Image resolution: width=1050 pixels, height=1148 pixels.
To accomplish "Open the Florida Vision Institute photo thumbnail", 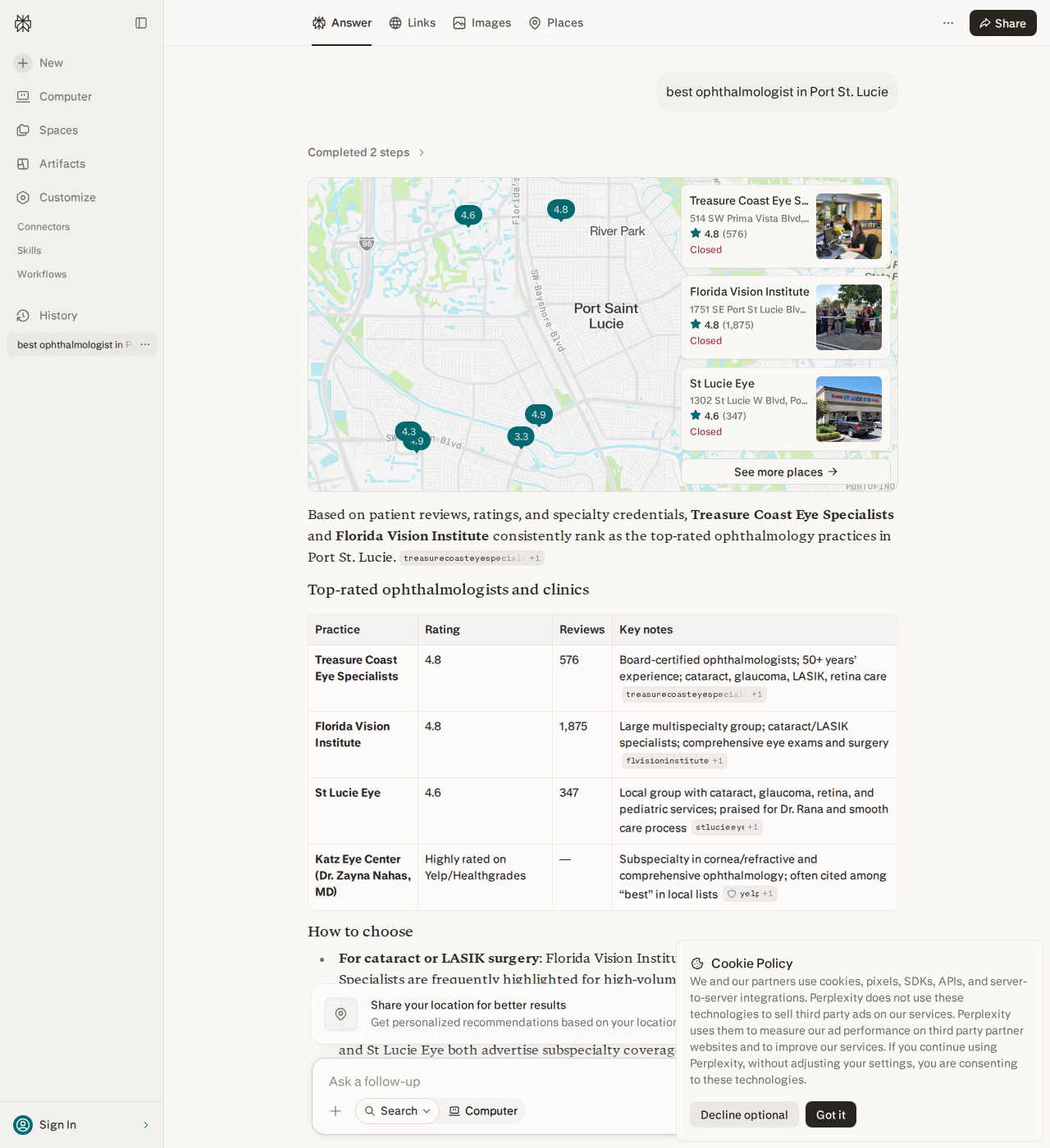I will point(849,317).
